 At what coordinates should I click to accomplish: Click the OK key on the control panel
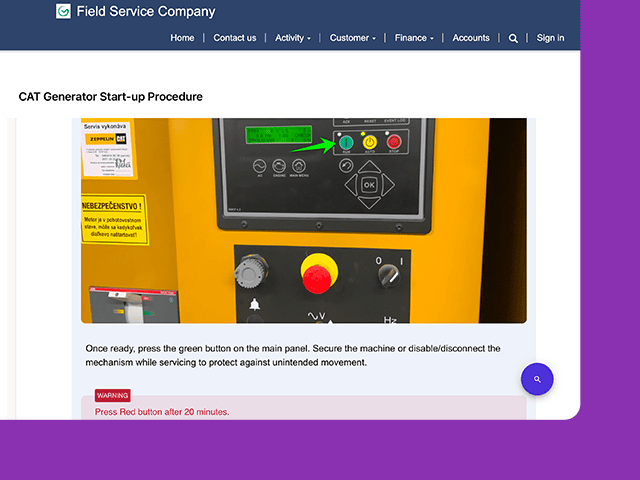coord(369,185)
